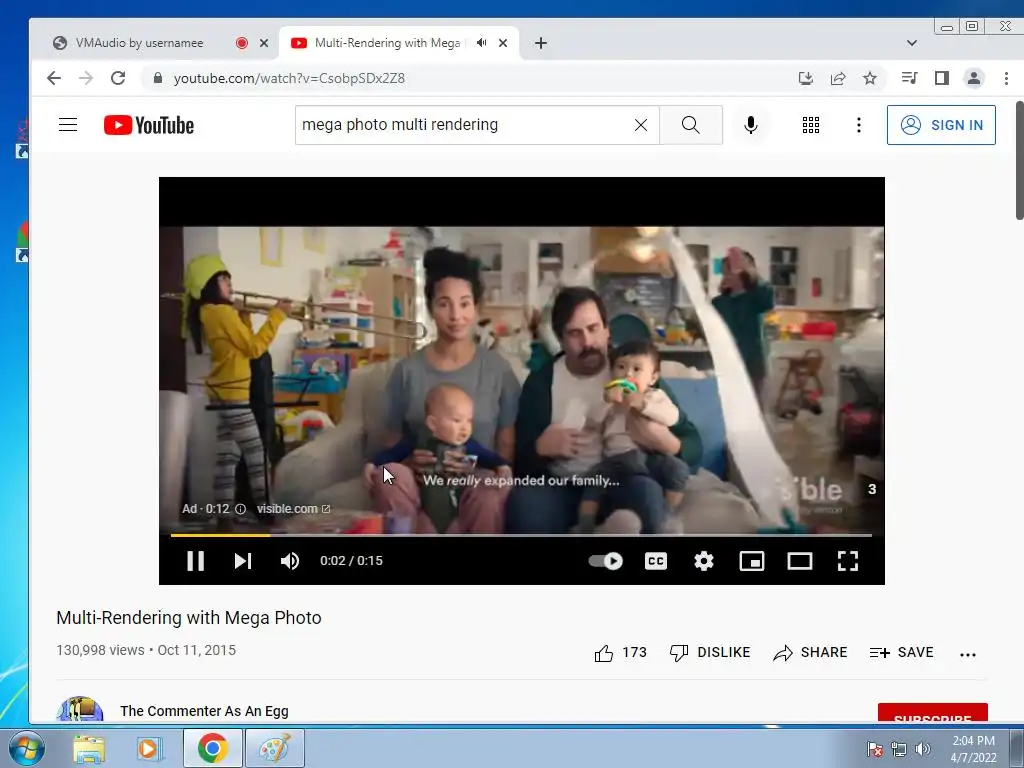Search with your voice microphone
Image resolution: width=1024 pixels, height=768 pixels.
click(x=751, y=125)
